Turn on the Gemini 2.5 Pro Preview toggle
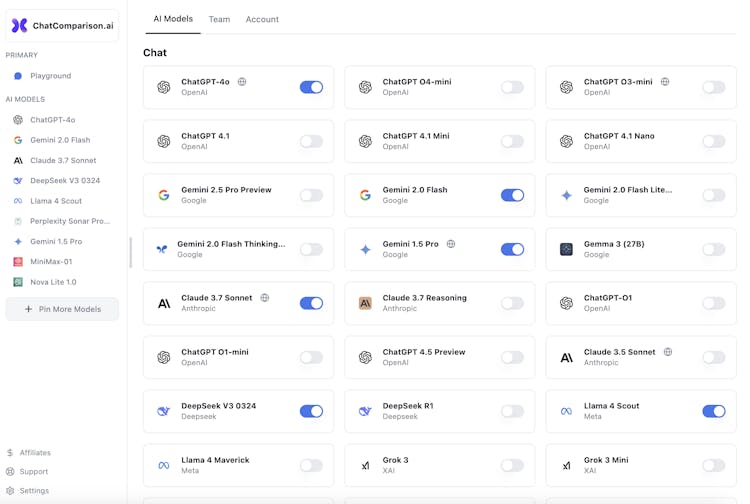This screenshot has width=750, height=504. pyautogui.click(x=311, y=195)
